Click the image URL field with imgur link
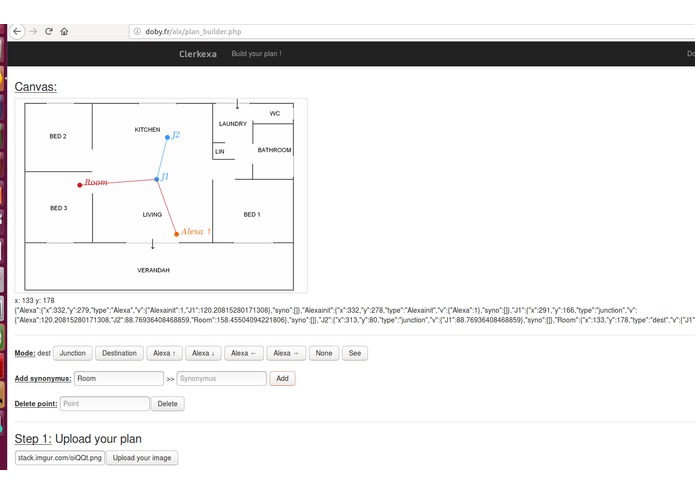This screenshot has width=695, height=494. click(60, 458)
